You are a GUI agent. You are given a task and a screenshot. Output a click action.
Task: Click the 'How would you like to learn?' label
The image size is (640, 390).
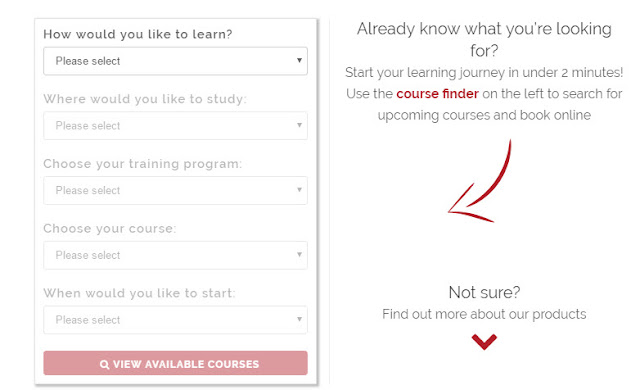click(x=138, y=34)
